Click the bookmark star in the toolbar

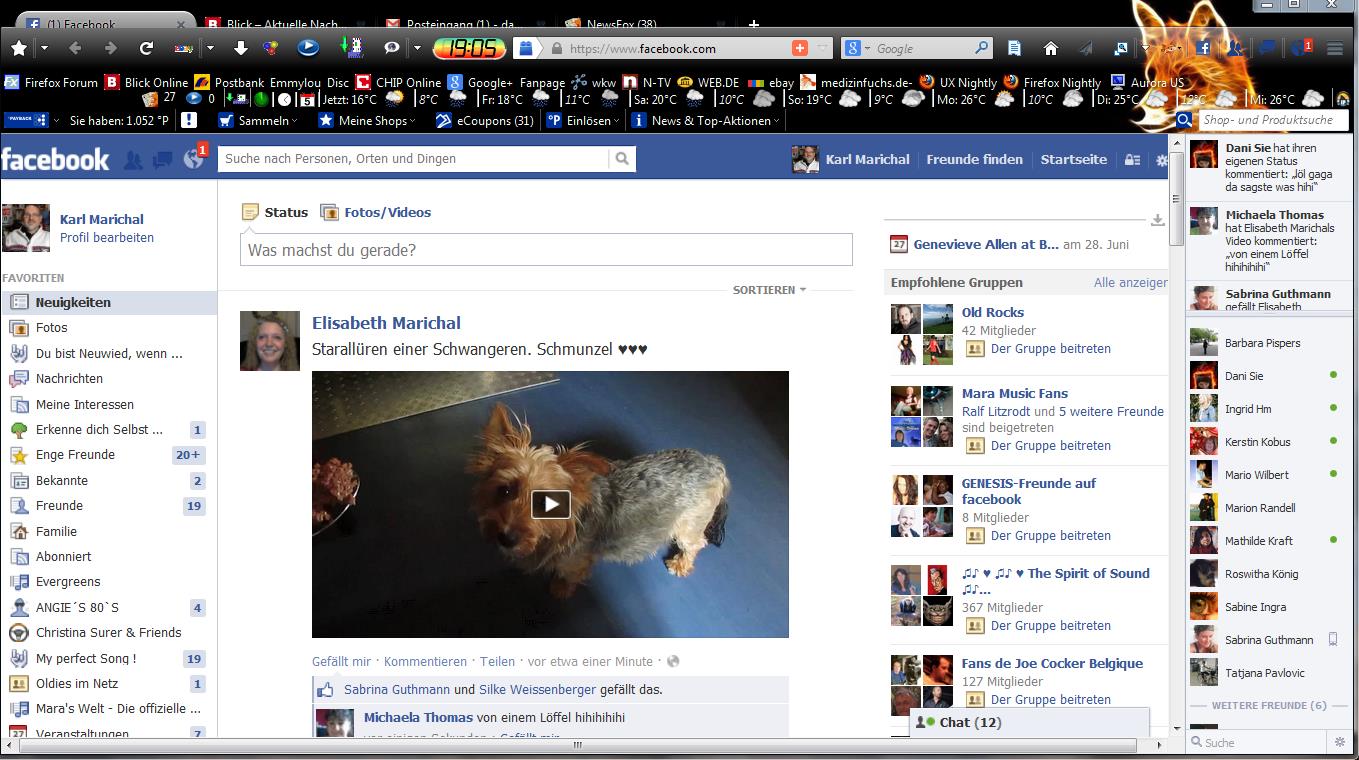pos(19,47)
